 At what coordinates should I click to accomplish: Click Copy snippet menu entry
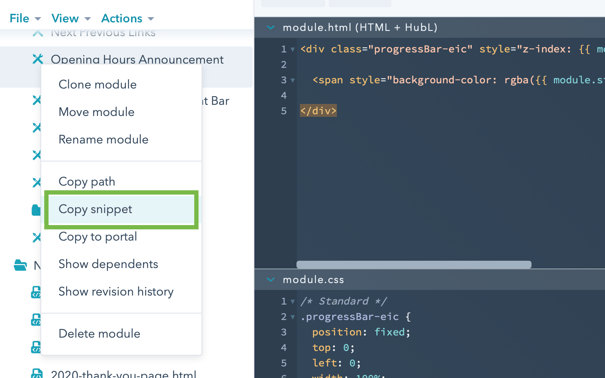121,209
